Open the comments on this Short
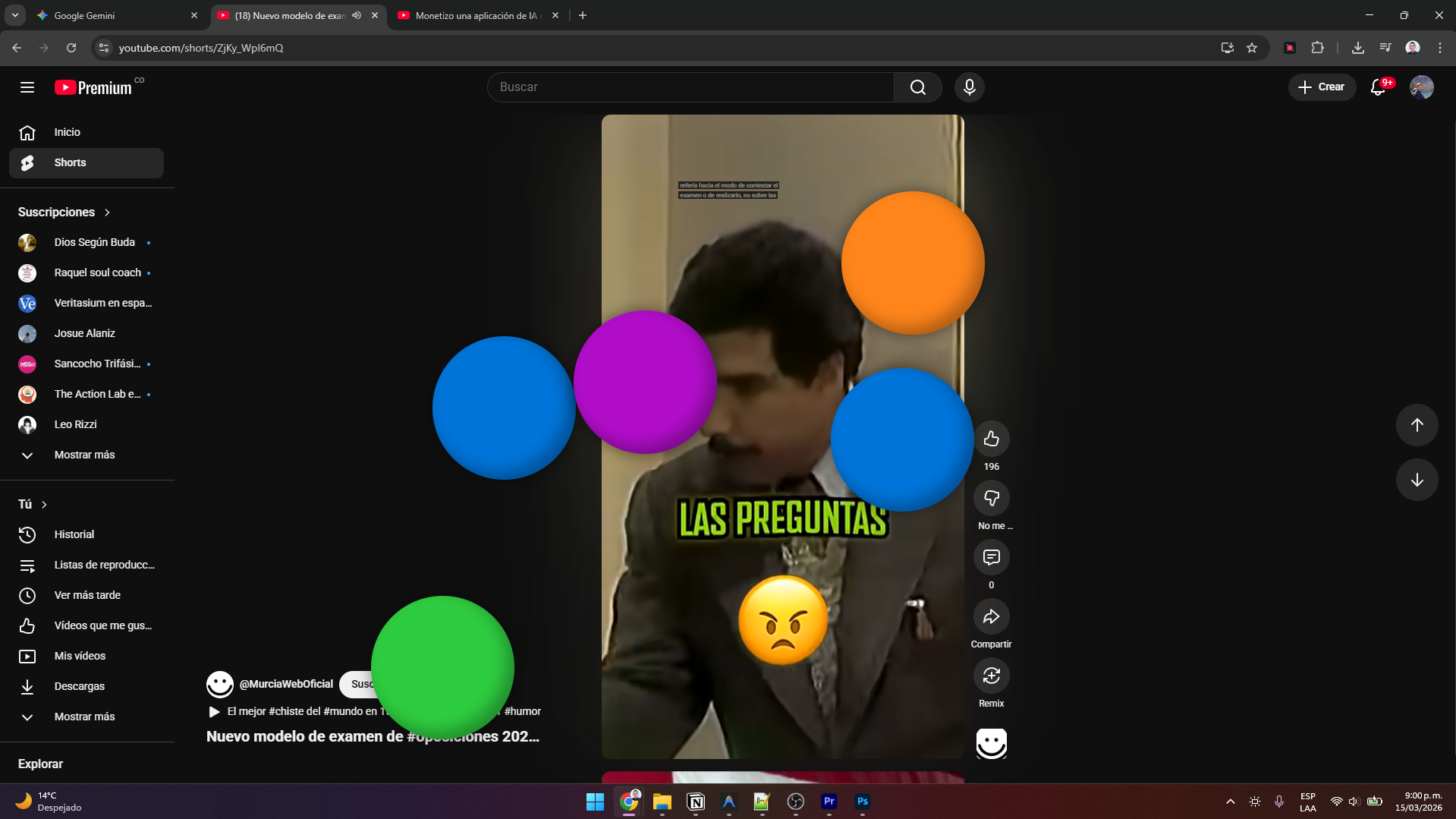The width and height of the screenshot is (1456, 819). (x=991, y=557)
